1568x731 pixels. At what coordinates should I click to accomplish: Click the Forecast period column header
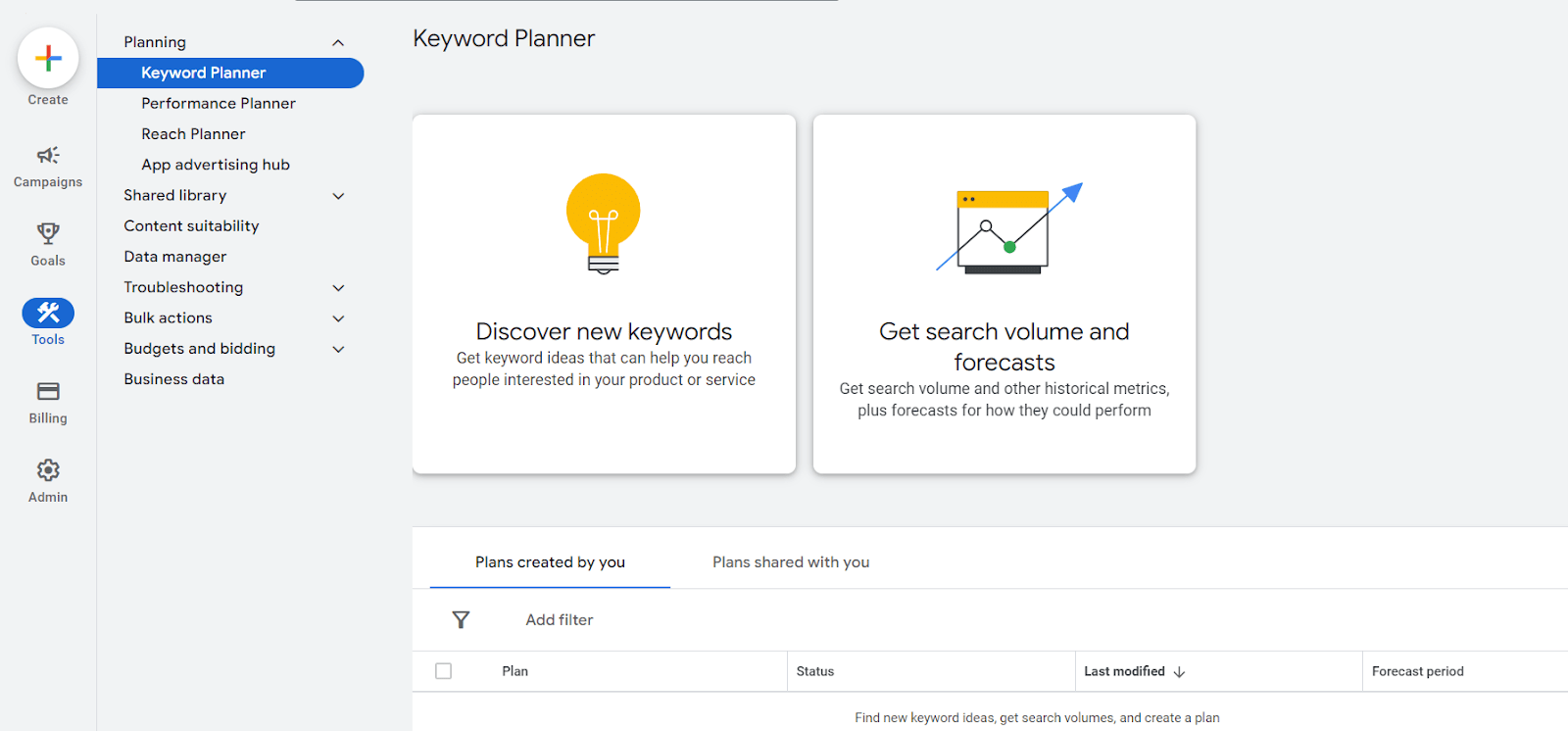coord(1418,671)
